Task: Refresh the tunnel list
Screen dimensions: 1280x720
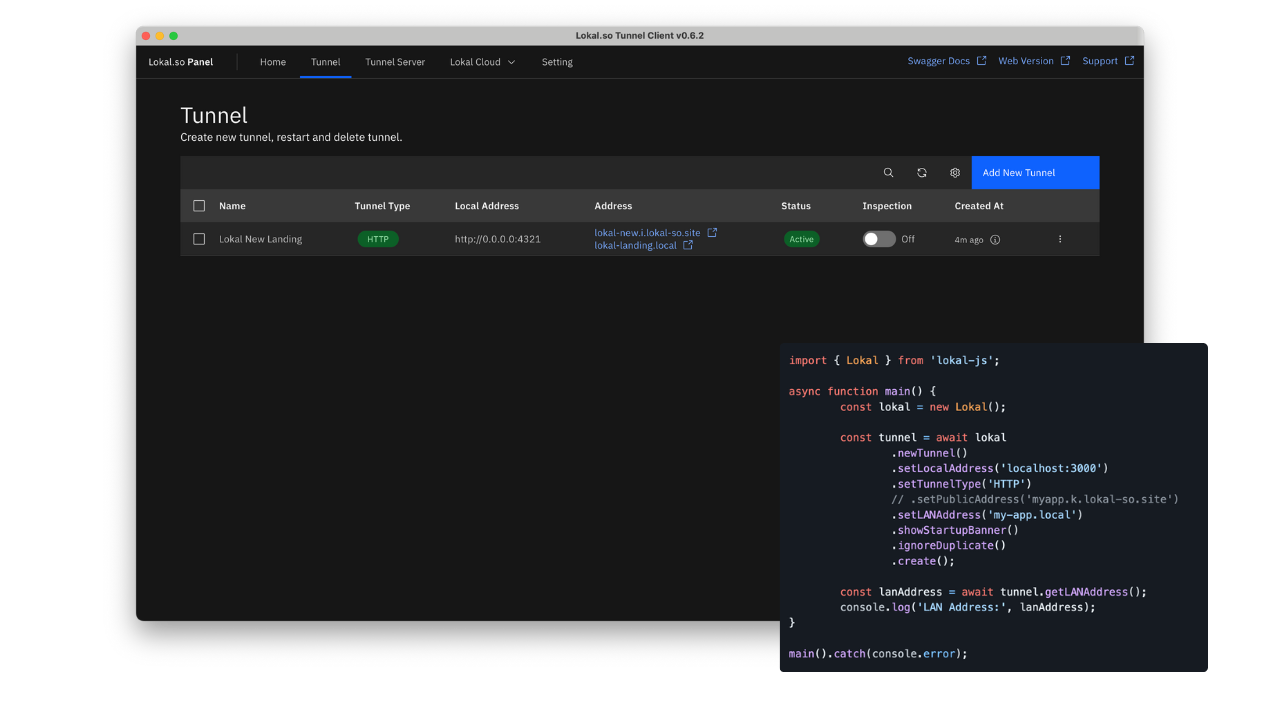Action: coord(922,173)
